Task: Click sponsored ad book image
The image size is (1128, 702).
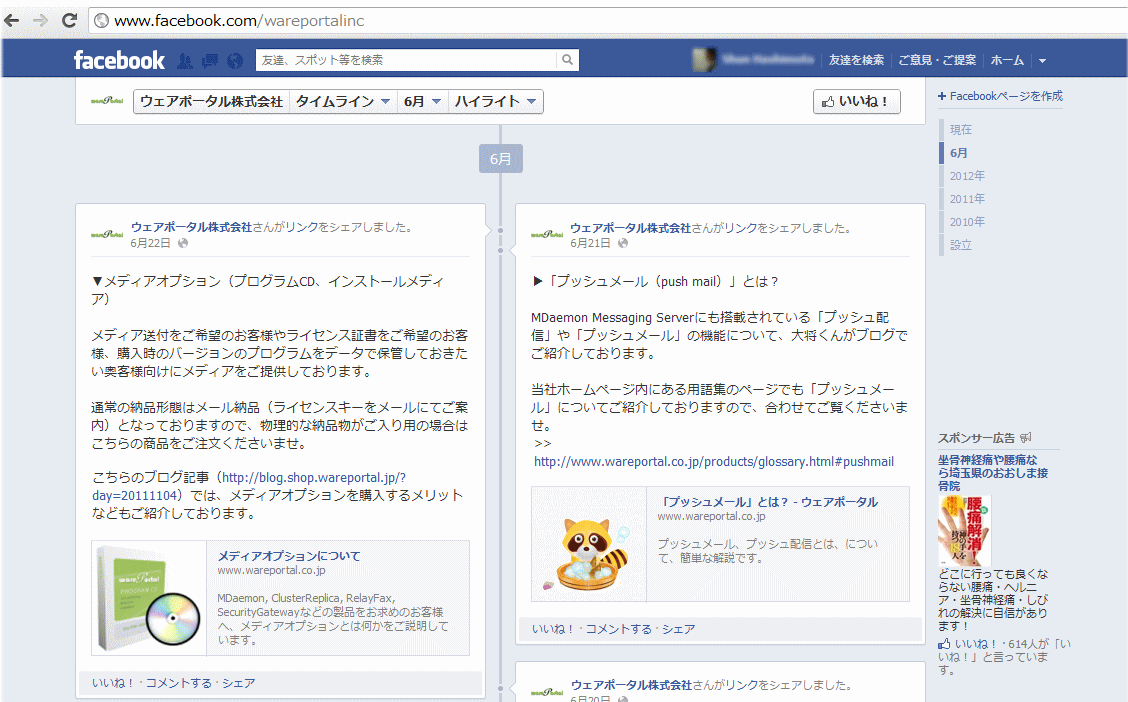Action: [965, 531]
